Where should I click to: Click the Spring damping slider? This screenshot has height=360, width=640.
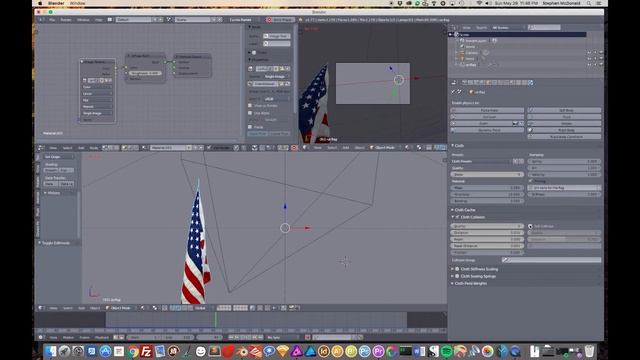click(564, 161)
